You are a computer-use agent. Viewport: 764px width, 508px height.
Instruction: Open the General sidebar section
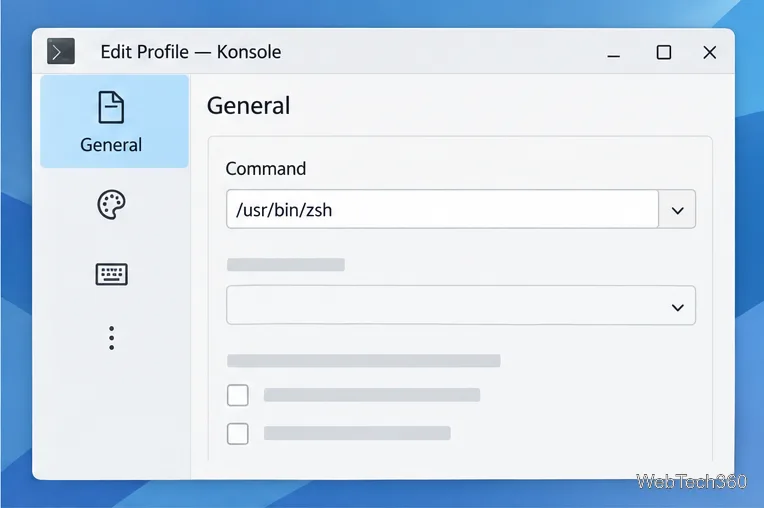point(114,121)
